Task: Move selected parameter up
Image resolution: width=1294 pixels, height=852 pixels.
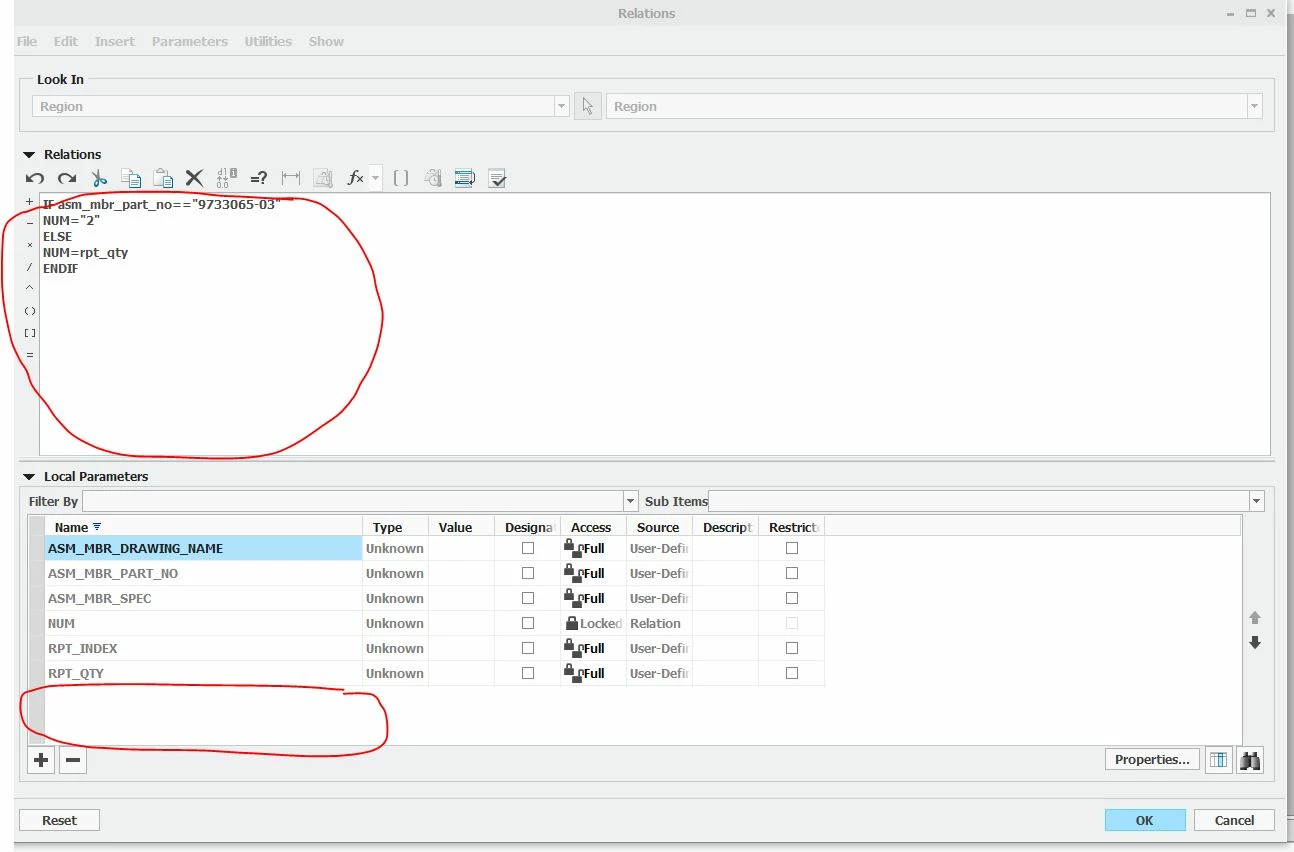Action: [x=1255, y=618]
